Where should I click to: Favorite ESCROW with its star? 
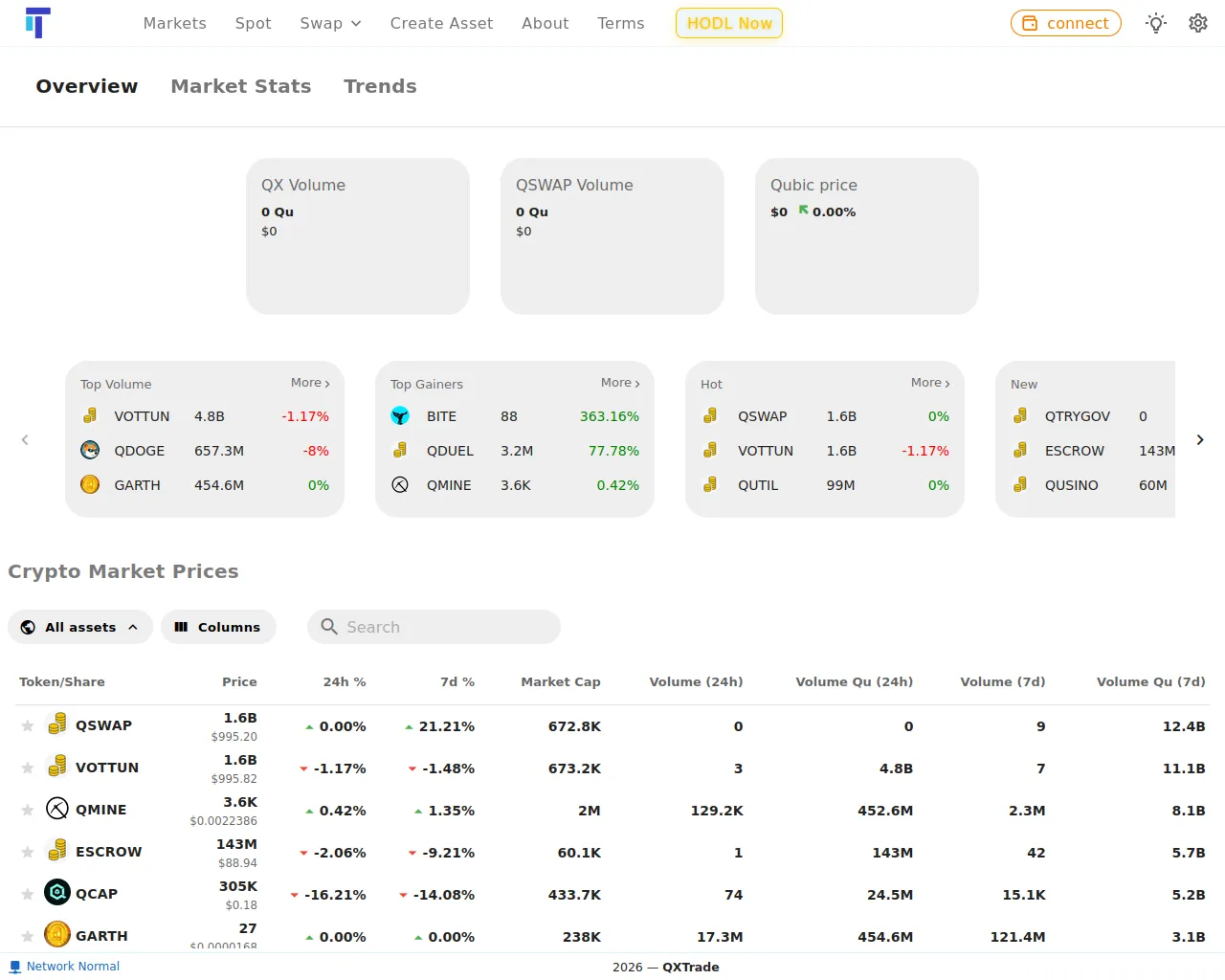pos(28,853)
